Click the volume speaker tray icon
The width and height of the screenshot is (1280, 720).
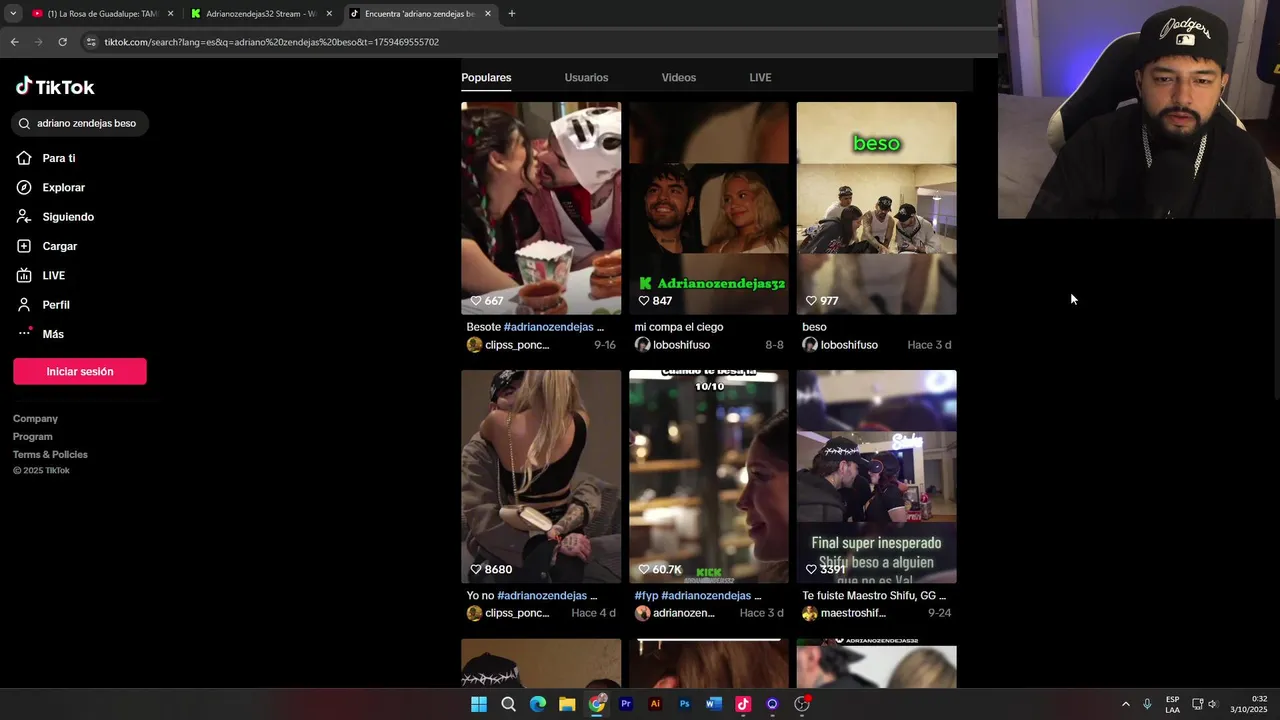point(1213,704)
